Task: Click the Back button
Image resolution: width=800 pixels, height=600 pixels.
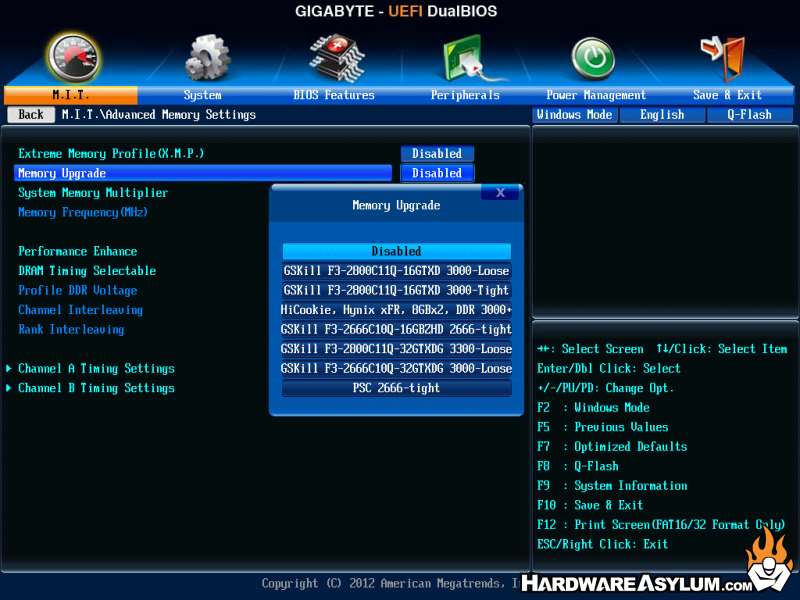Action: (x=31, y=114)
